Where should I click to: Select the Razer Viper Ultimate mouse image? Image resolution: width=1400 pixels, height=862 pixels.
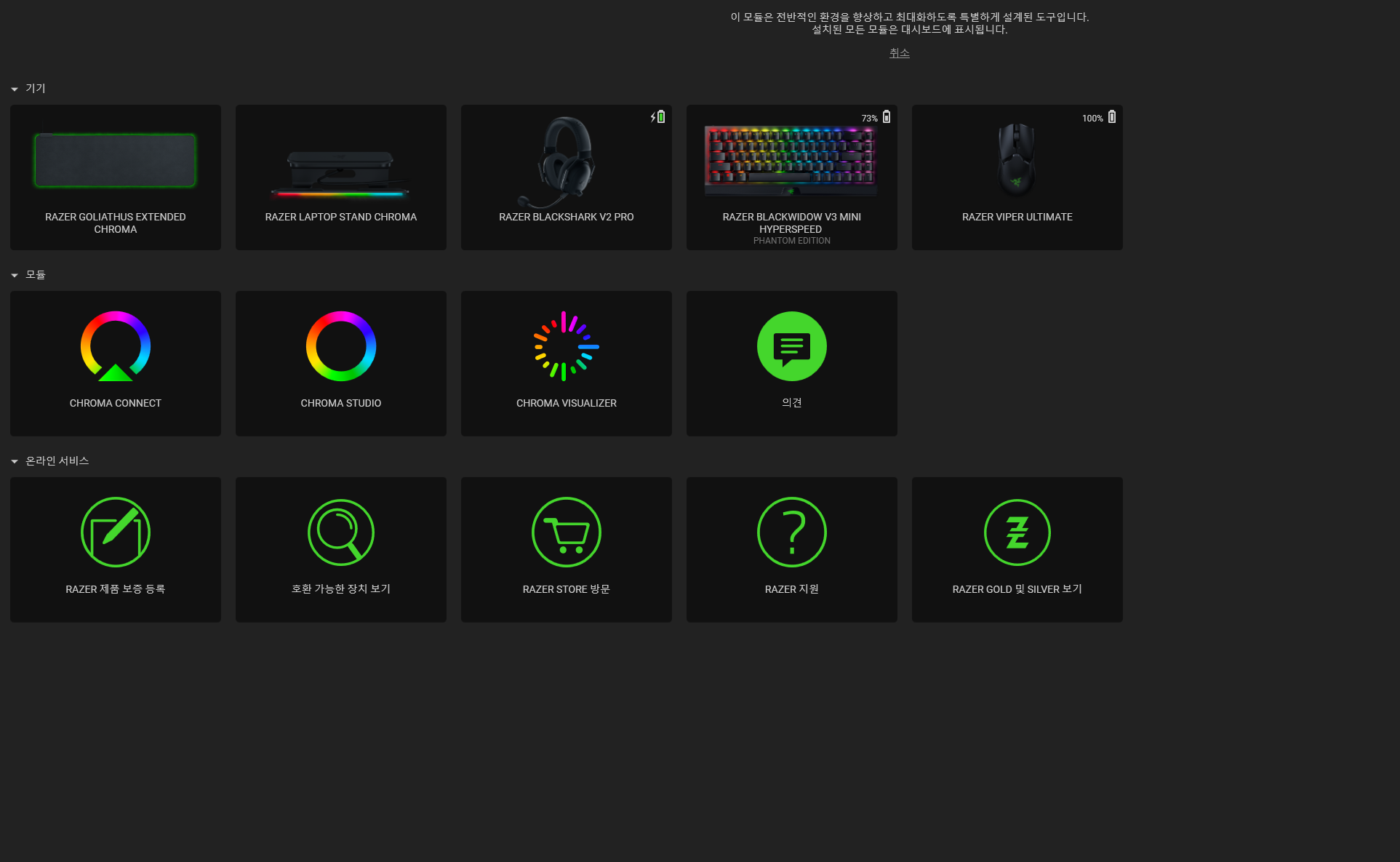[x=1017, y=159]
